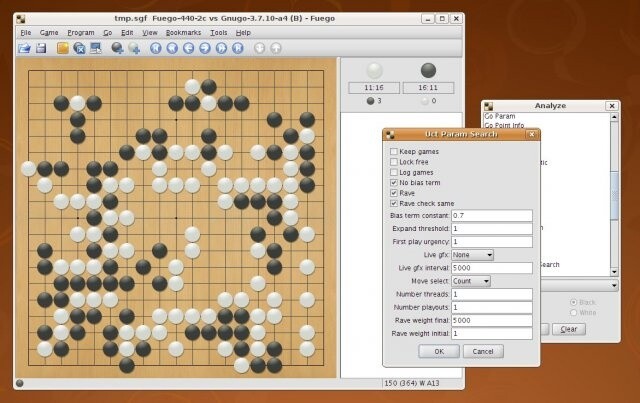Click the greyed up-arrow previous variation icon
This screenshot has height=403, width=640.
(x=276, y=48)
